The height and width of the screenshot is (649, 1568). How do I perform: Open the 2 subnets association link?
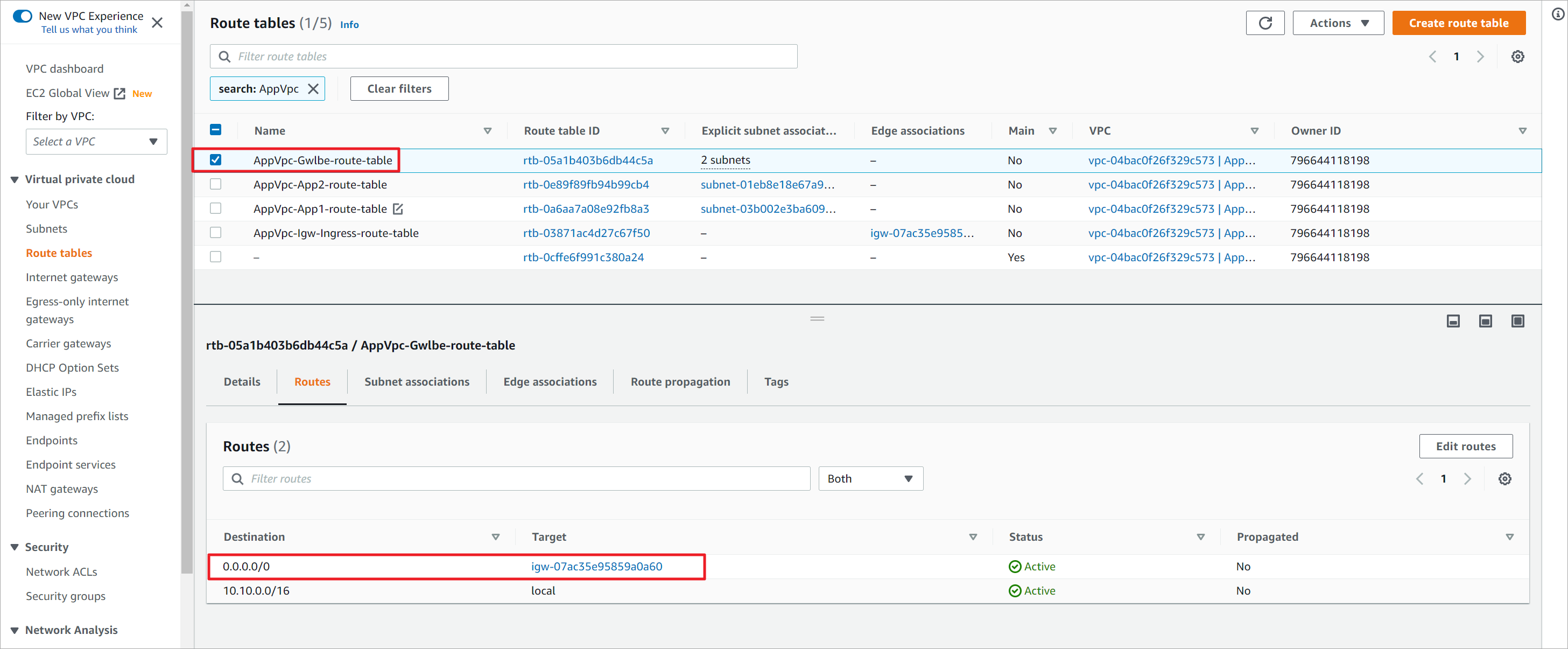coord(726,160)
